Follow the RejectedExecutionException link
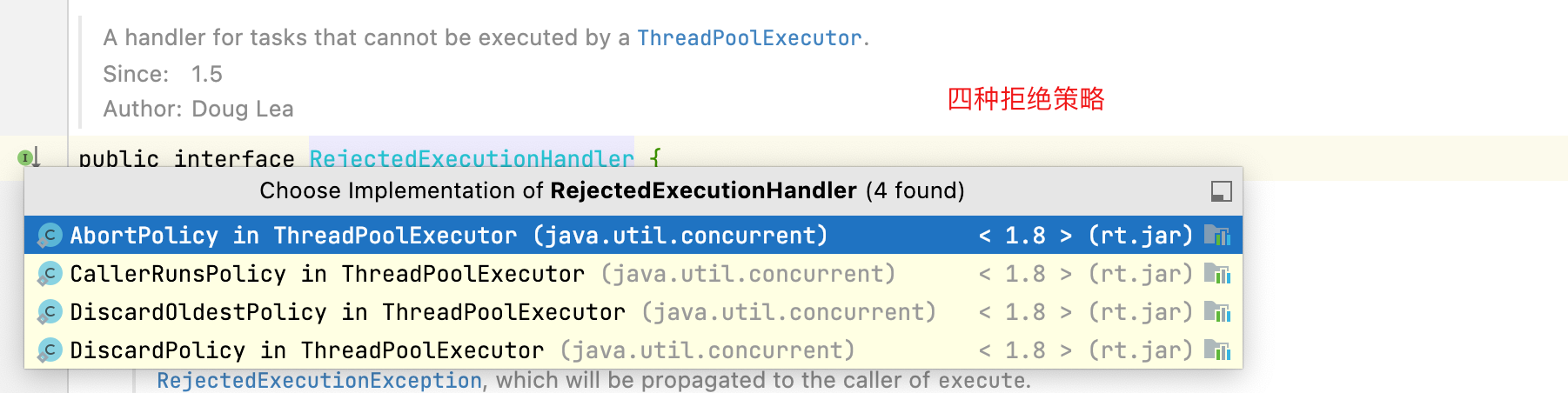 pyautogui.click(x=319, y=381)
